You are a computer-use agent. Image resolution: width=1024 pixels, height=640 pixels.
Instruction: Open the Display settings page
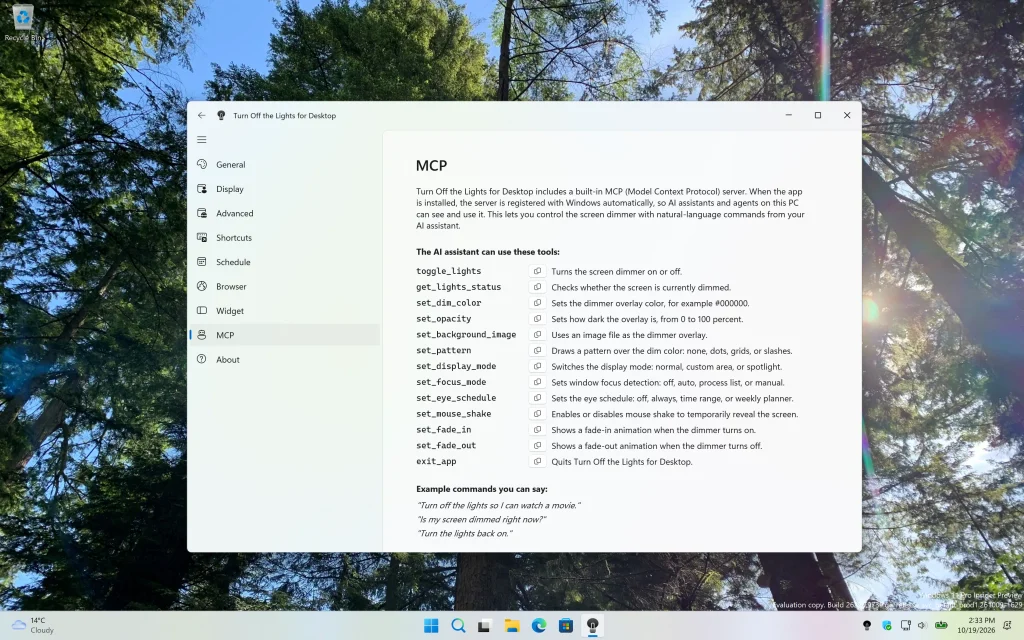(285, 189)
